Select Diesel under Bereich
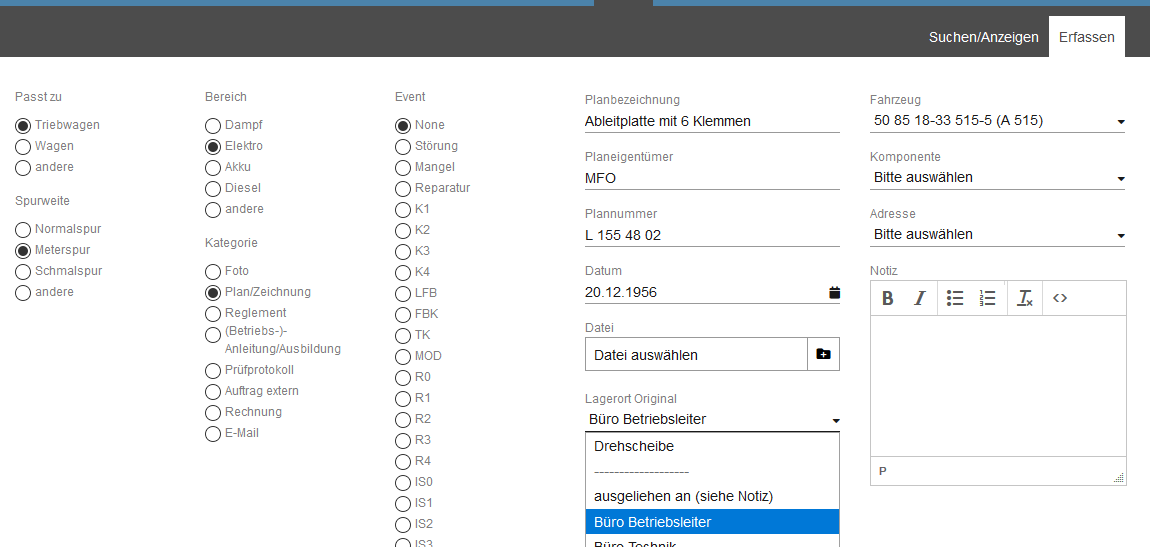This screenshot has height=547, width=1150. pos(213,188)
